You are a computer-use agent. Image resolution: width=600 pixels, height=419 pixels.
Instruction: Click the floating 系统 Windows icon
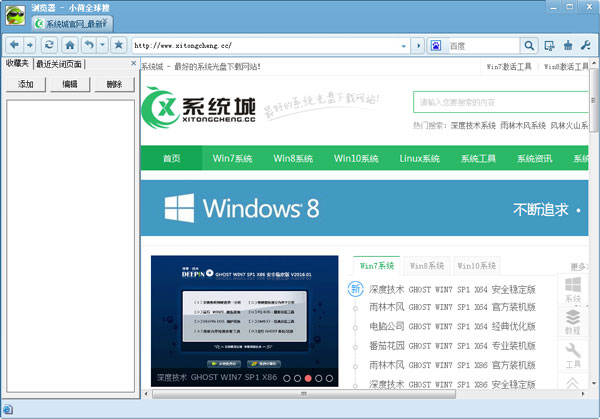(573, 290)
